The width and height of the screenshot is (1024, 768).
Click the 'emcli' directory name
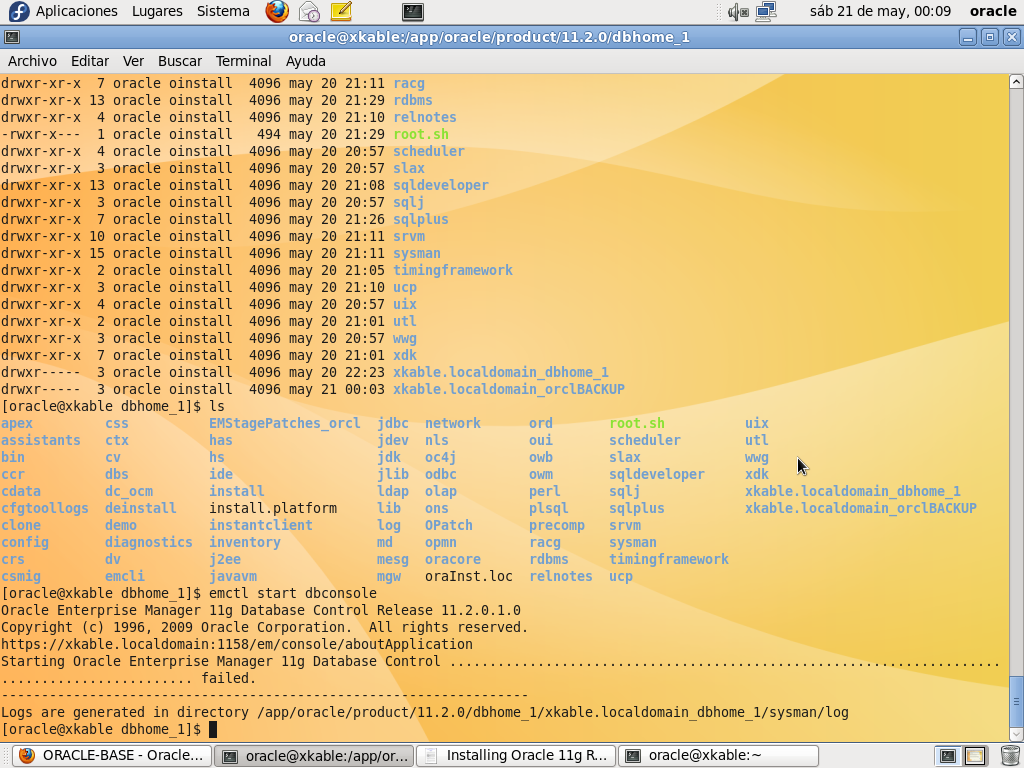[x=125, y=576]
